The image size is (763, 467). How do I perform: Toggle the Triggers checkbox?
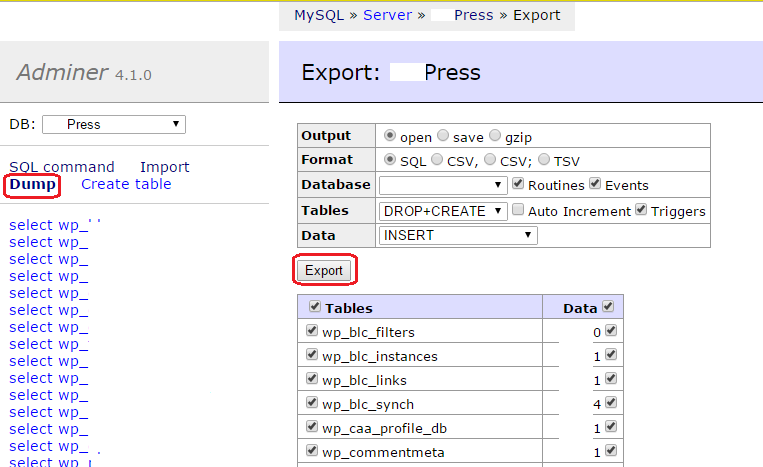641,210
